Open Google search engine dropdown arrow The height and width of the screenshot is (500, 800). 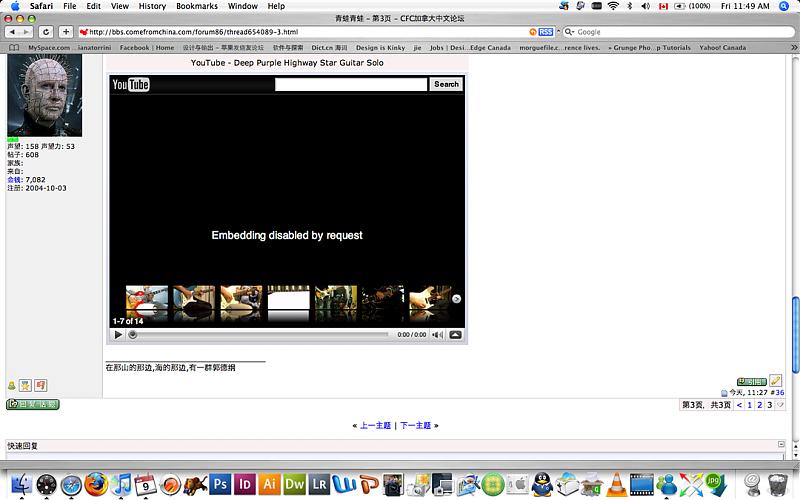pyautogui.click(x=569, y=32)
